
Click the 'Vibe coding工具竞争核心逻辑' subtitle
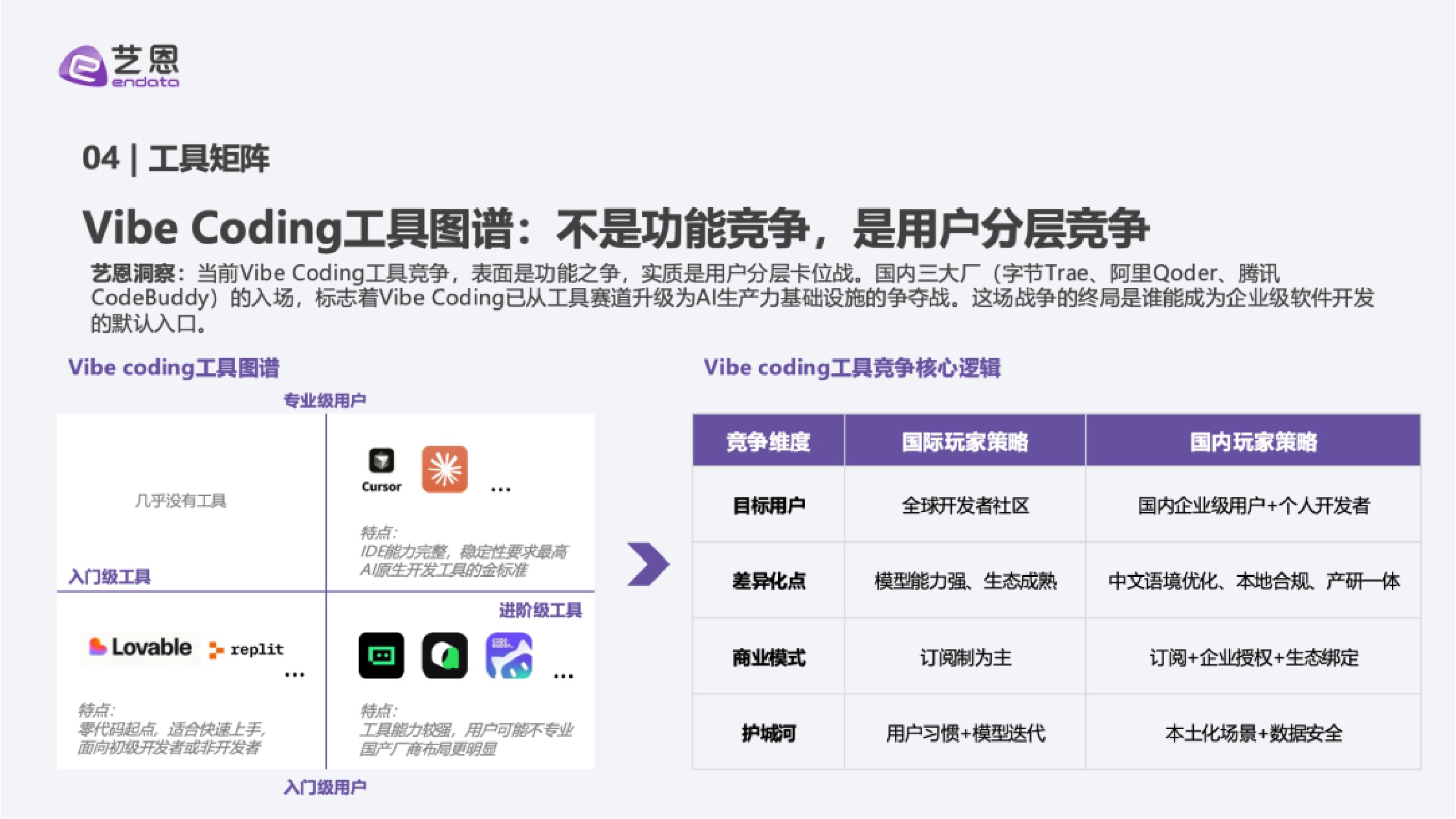[x=852, y=368]
